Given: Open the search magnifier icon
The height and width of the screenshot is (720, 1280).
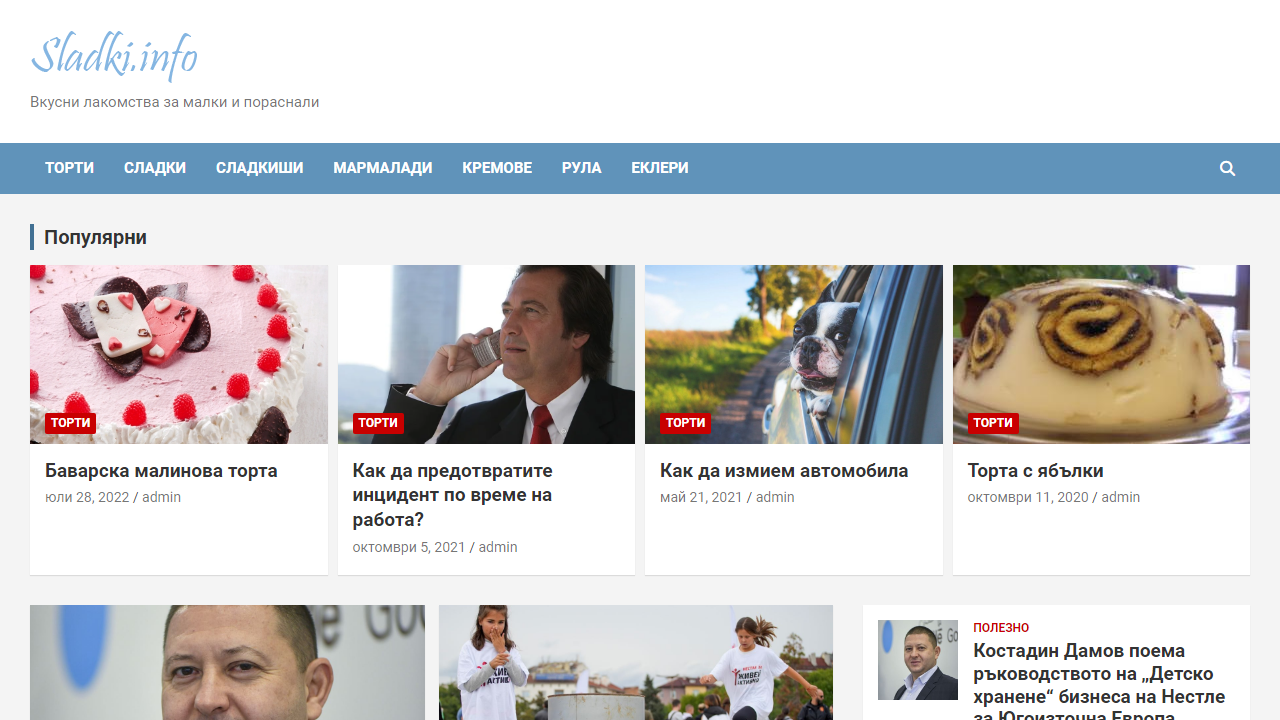Looking at the screenshot, I should point(1227,168).
